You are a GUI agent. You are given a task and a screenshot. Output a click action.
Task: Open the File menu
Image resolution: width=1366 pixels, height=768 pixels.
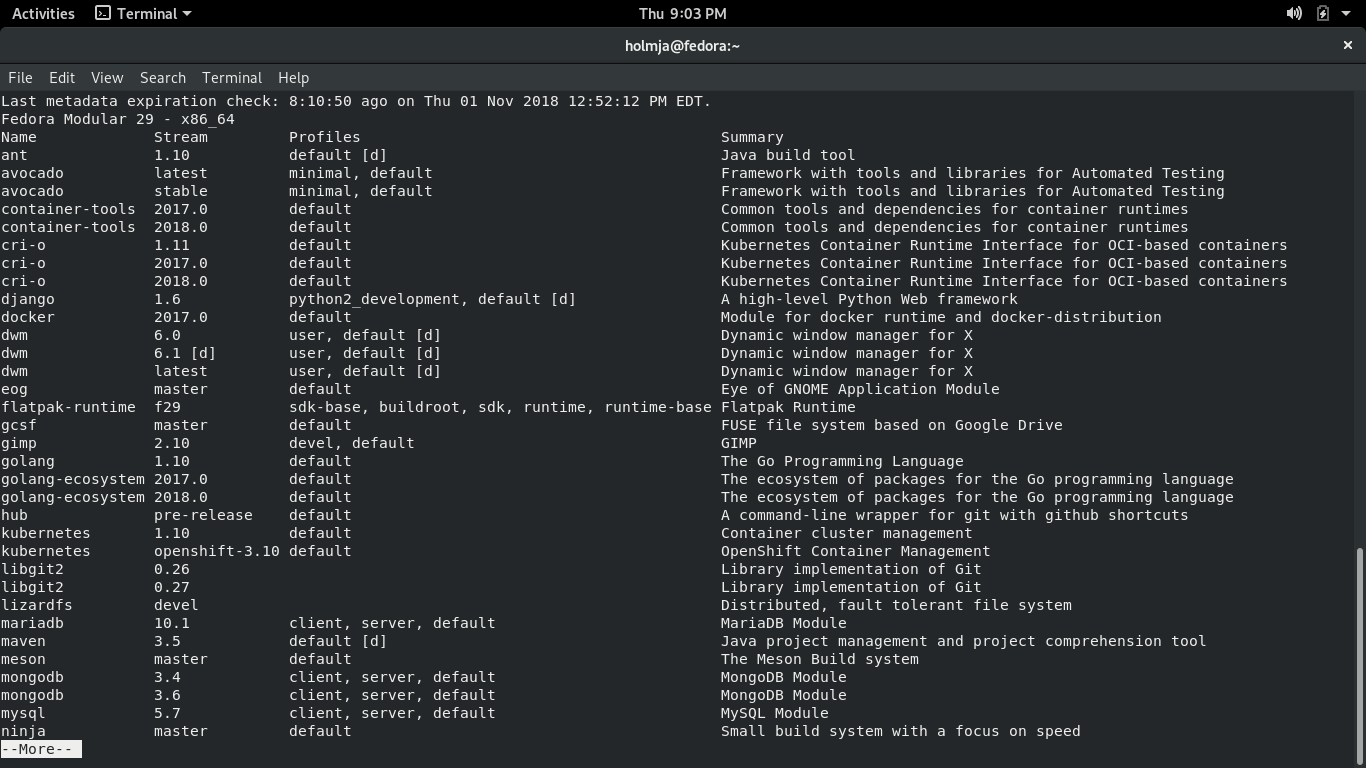(20, 77)
